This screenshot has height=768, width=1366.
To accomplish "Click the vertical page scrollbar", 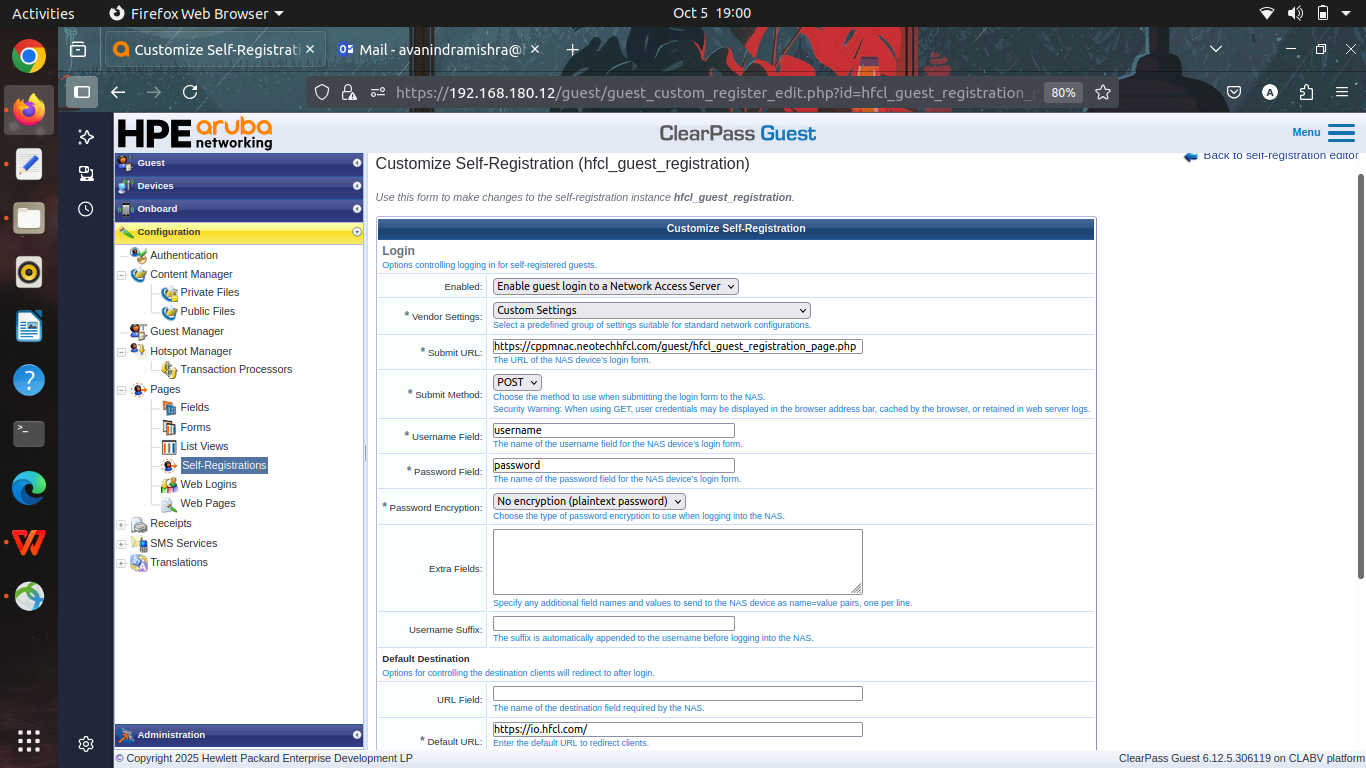I will click(x=1360, y=375).
